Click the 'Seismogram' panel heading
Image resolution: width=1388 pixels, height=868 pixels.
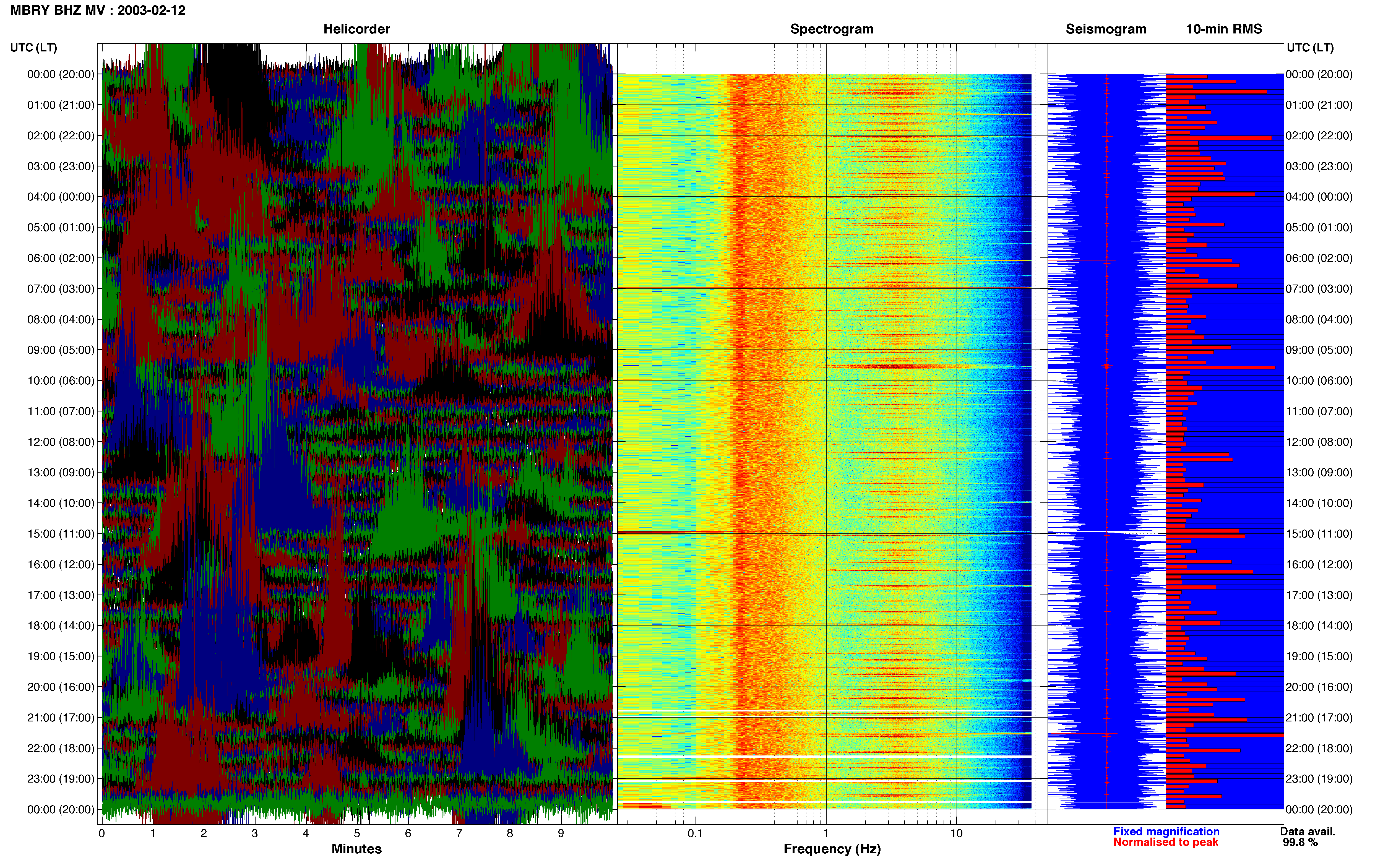pos(1106,29)
